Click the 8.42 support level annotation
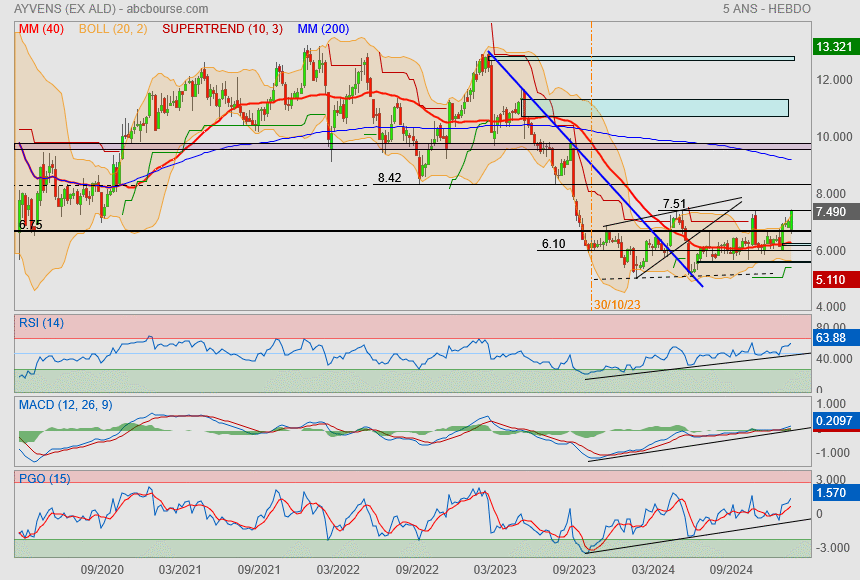860x580 pixels. [389, 178]
